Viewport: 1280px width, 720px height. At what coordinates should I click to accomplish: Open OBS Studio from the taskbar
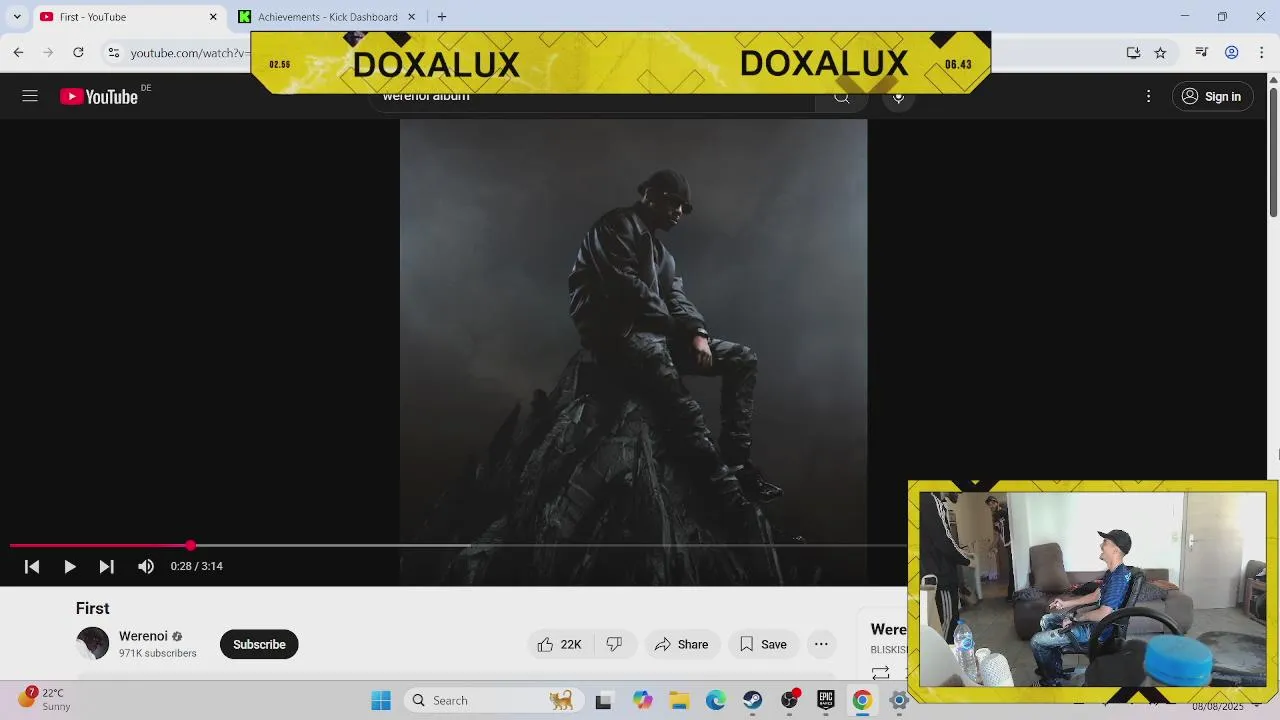(790, 701)
